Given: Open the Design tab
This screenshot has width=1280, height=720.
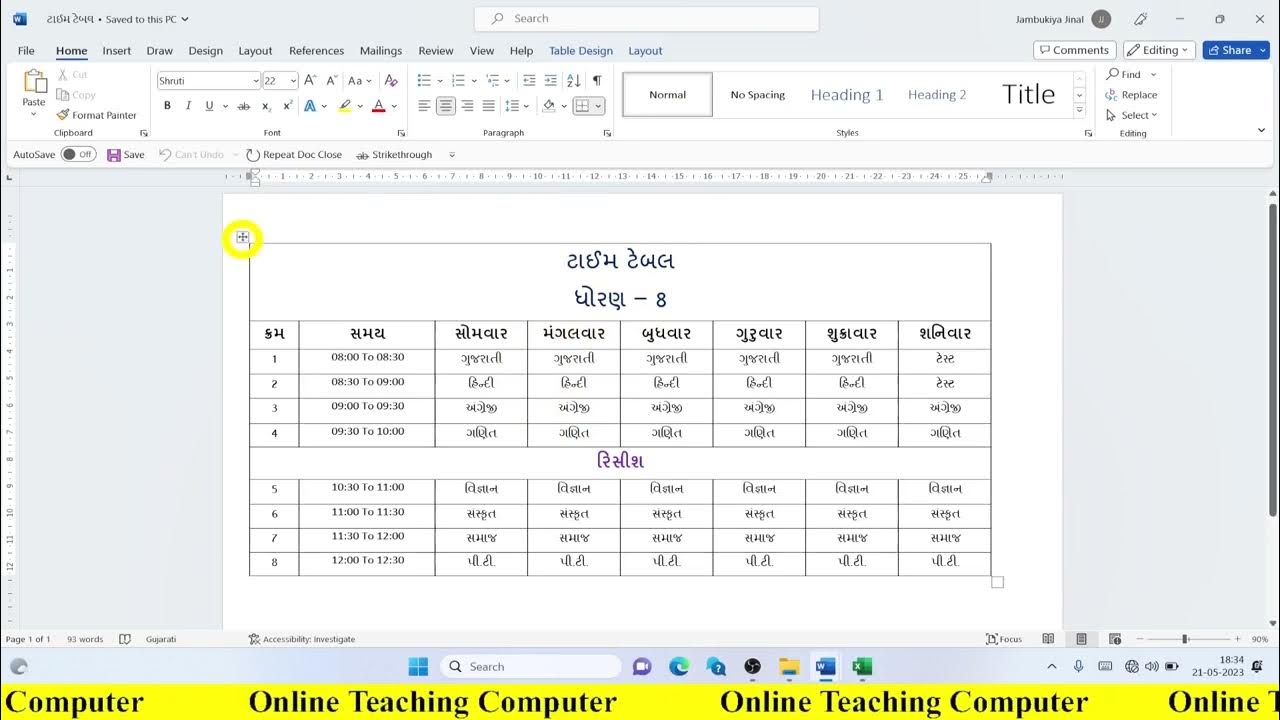Looking at the screenshot, I should (206, 51).
